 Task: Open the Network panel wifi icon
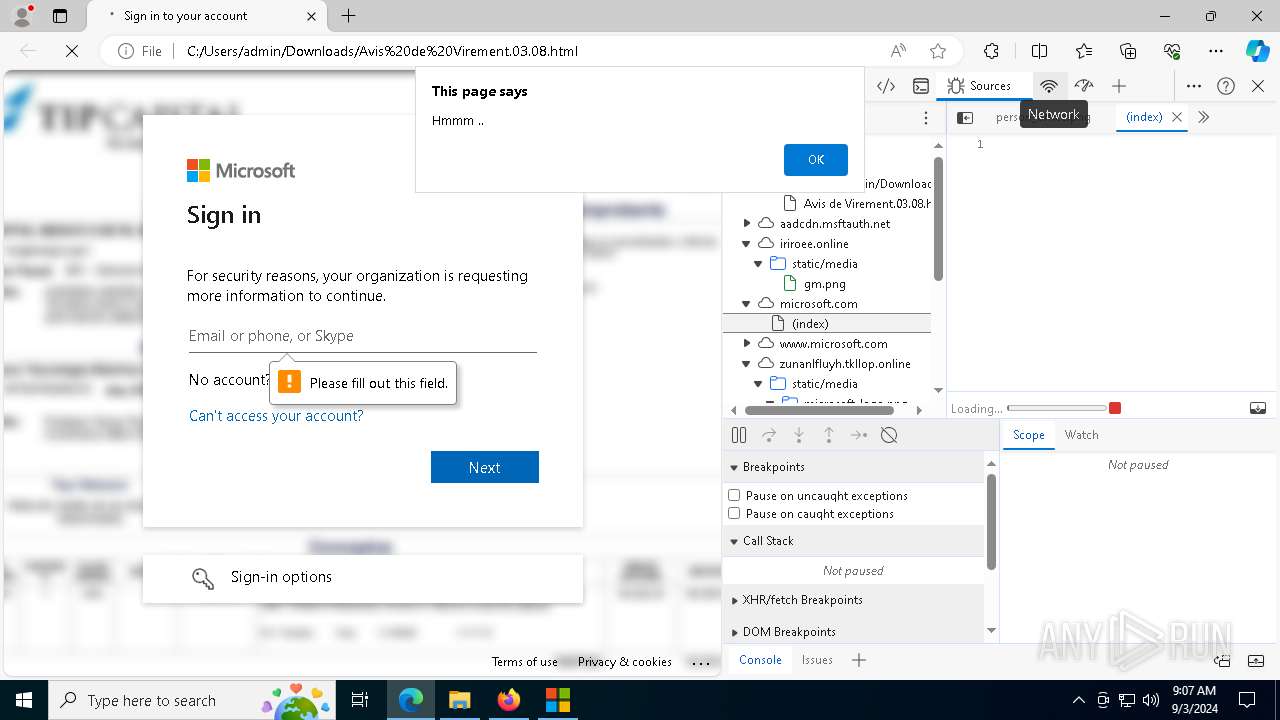(1048, 86)
